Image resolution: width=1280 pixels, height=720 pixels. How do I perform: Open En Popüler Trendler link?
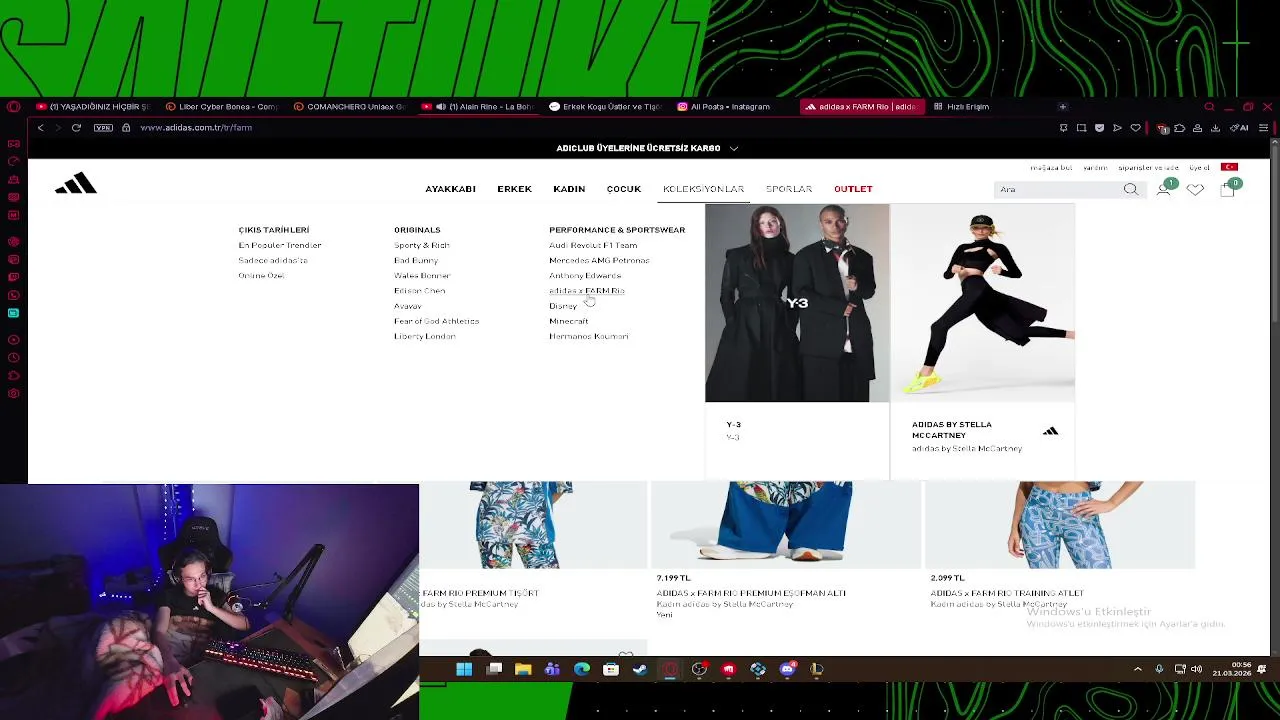pos(280,246)
